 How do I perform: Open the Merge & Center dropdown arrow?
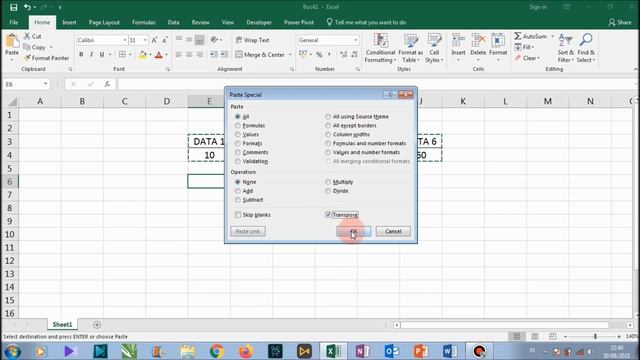click(x=290, y=54)
